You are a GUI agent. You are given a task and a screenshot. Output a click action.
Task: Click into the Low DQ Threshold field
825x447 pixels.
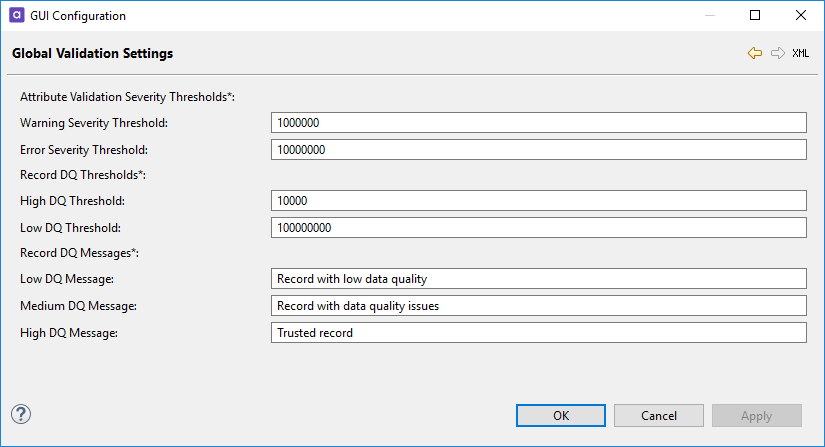pyautogui.click(x=538, y=228)
